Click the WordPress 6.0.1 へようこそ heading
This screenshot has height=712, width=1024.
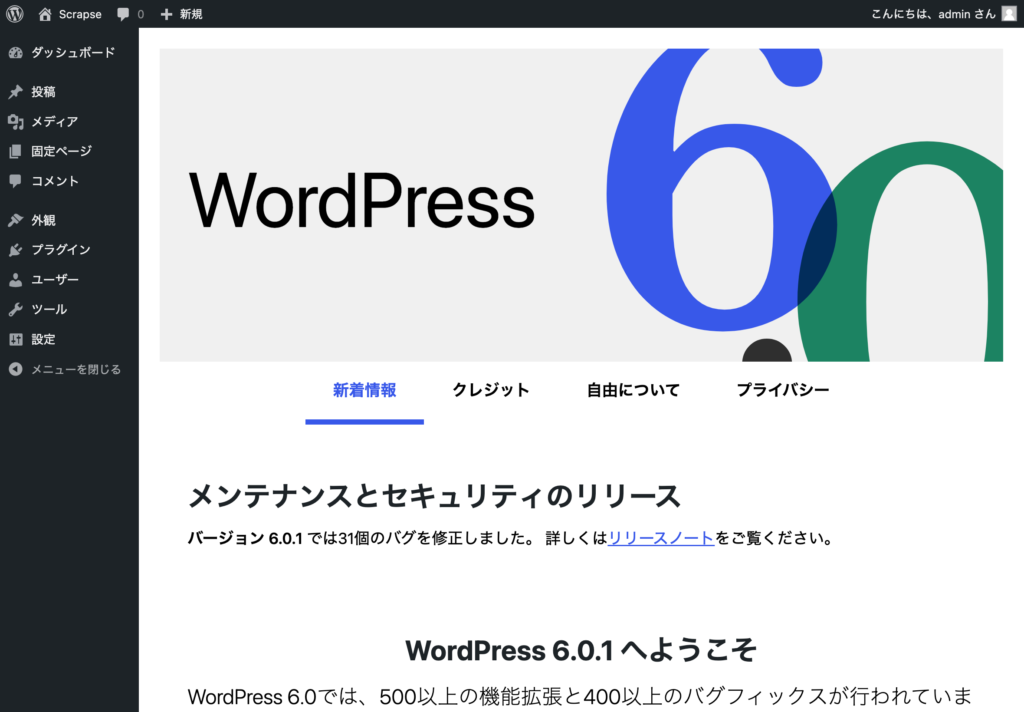[581, 651]
